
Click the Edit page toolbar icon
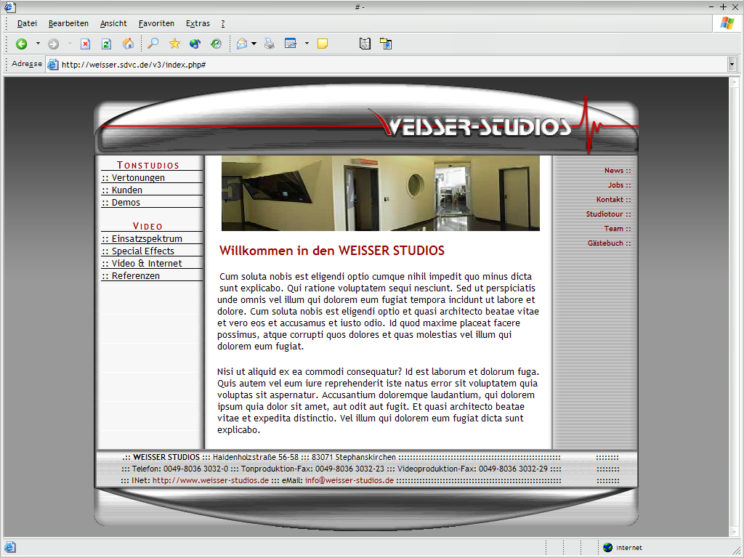click(290, 44)
